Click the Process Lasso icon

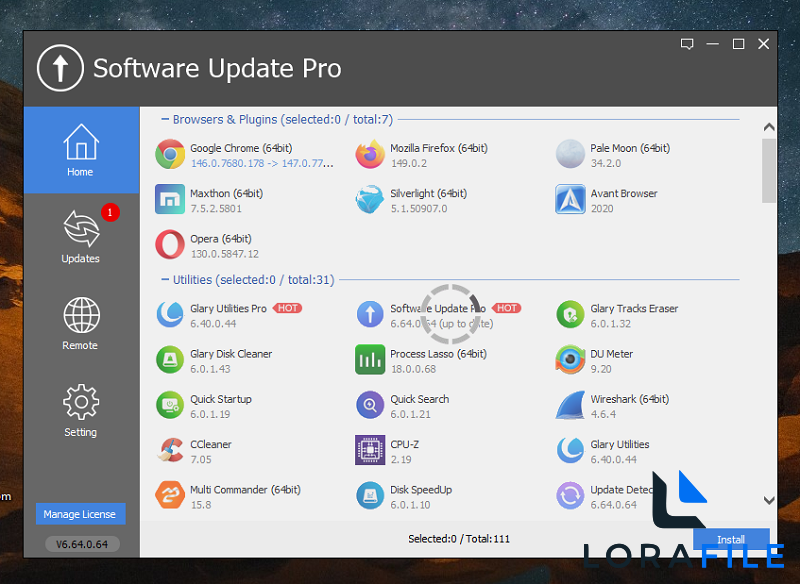[369, 359]
